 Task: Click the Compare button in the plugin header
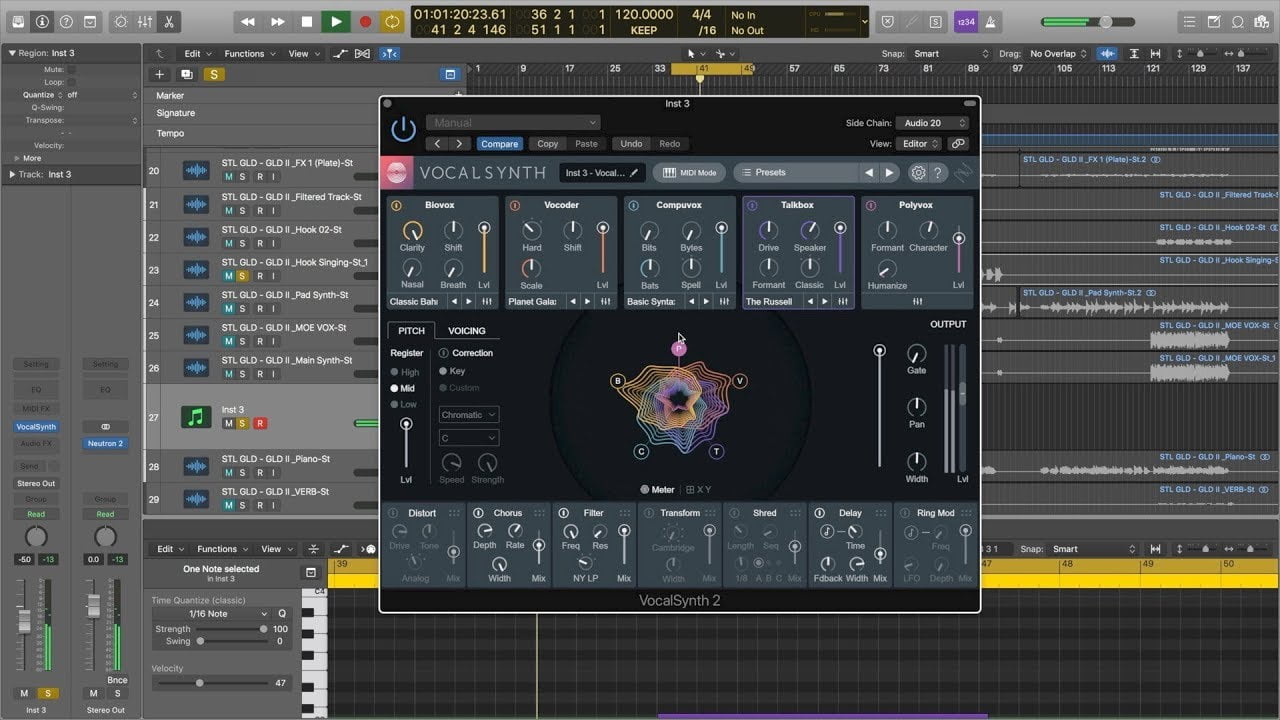pos(499,143)
